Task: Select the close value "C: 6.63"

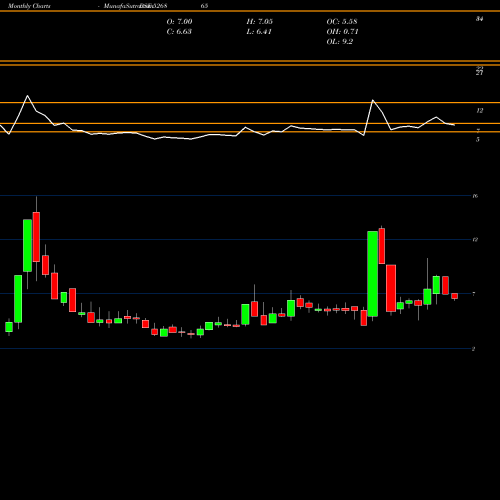Action: 179,31
